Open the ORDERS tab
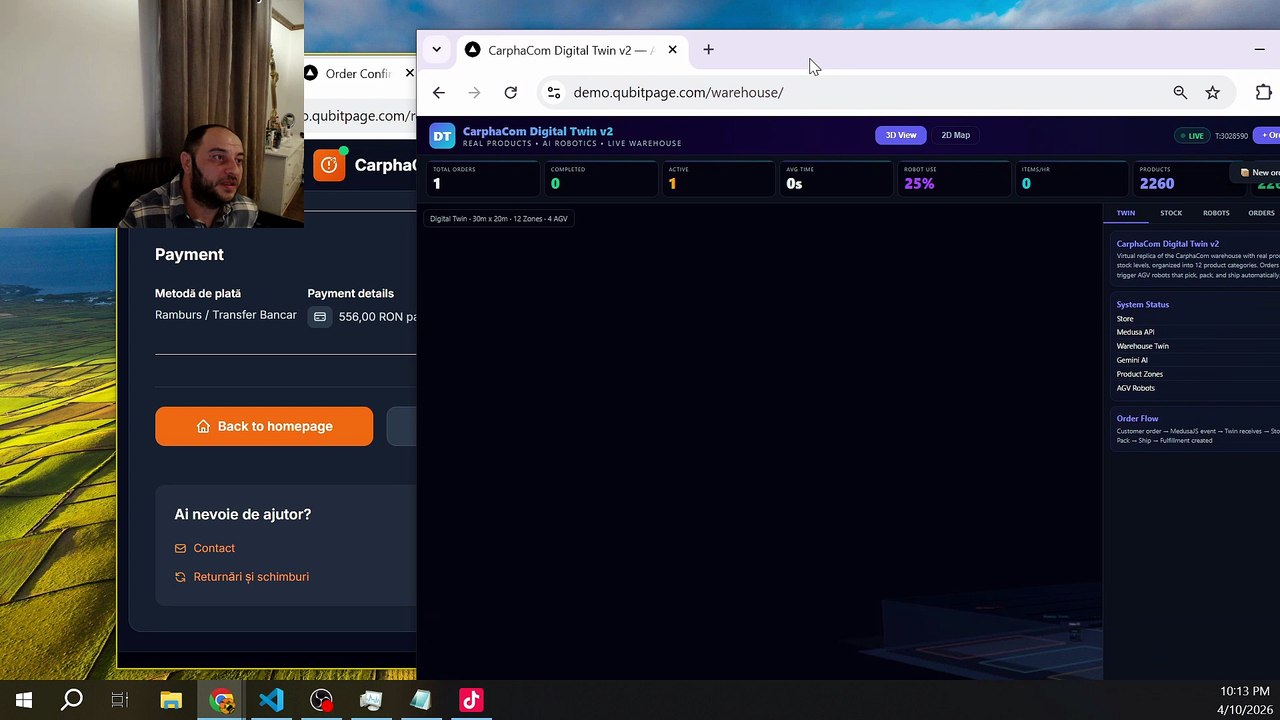 1261,213
